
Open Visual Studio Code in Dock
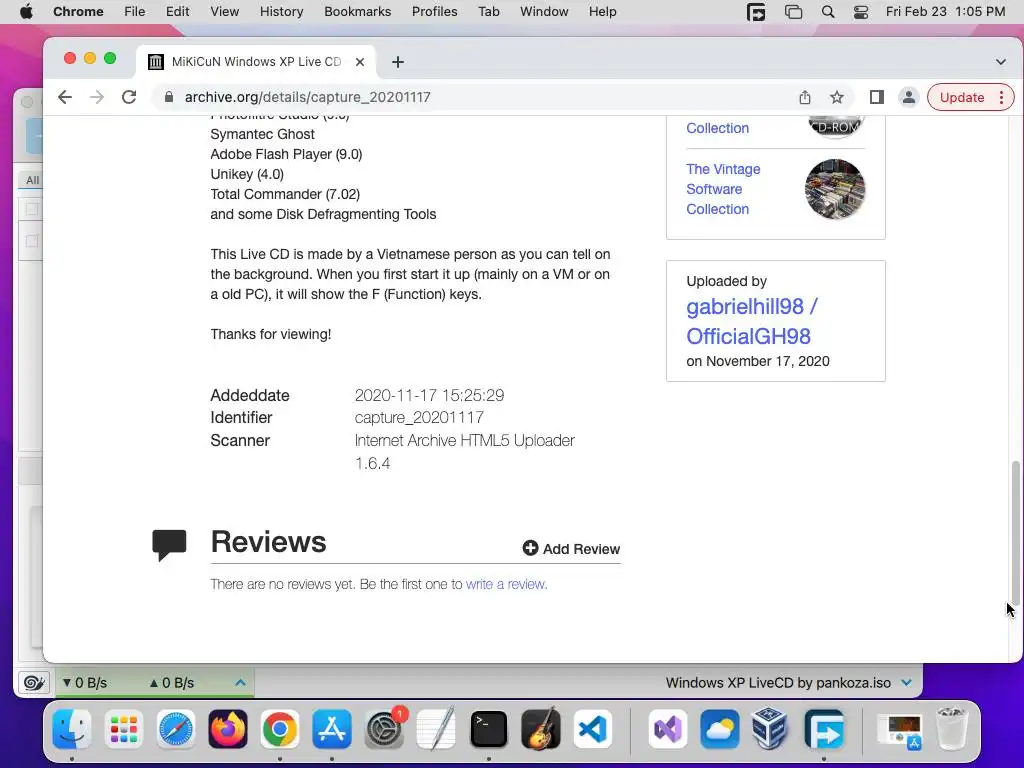(x=593, y=729)
